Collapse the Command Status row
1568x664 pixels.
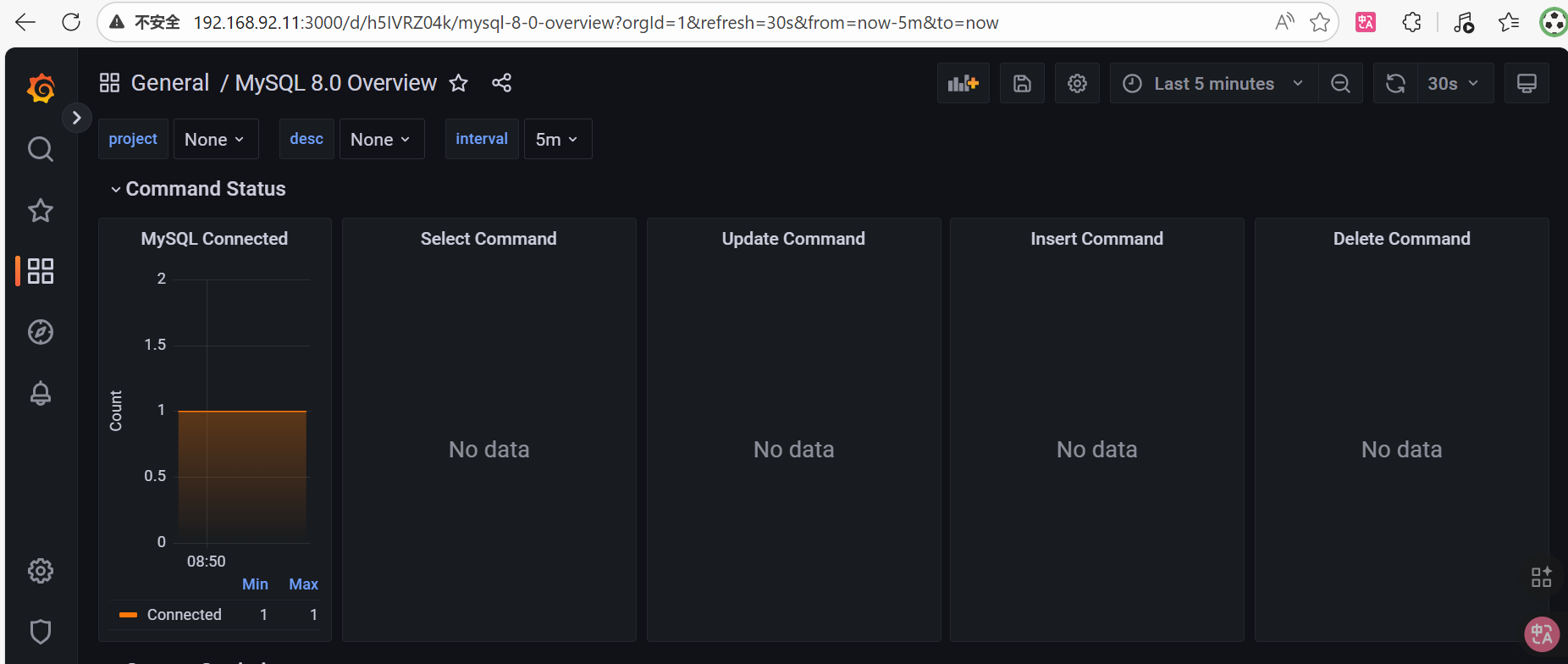point(198,189)
